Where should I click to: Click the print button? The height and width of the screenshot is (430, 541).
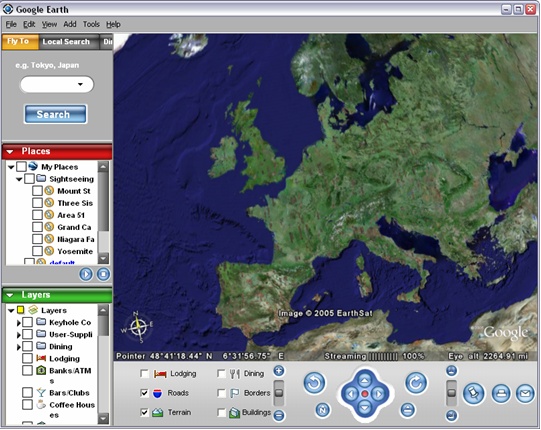pos(501,393)
